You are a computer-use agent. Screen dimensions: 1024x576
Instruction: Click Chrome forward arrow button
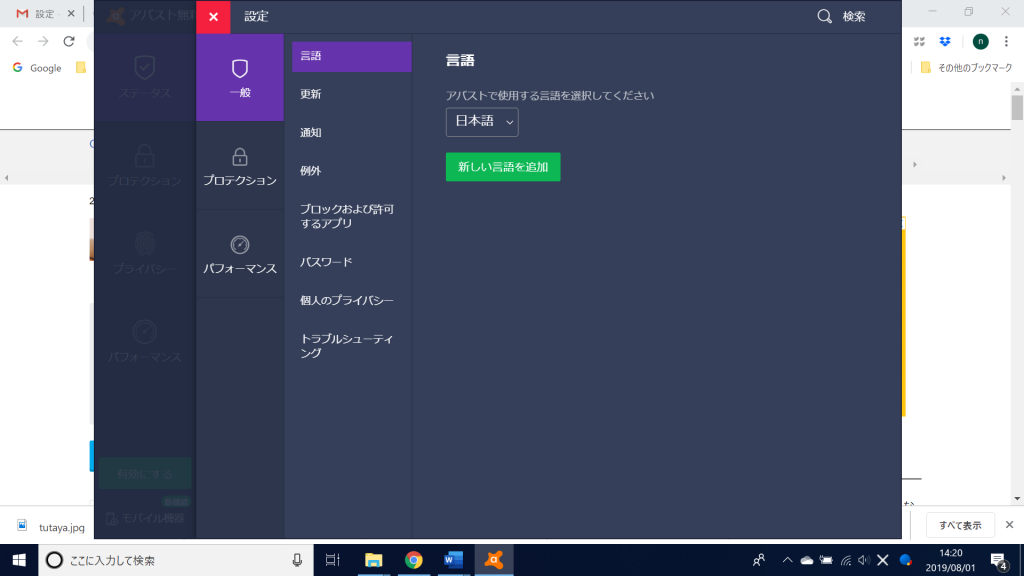click(43, 41)
